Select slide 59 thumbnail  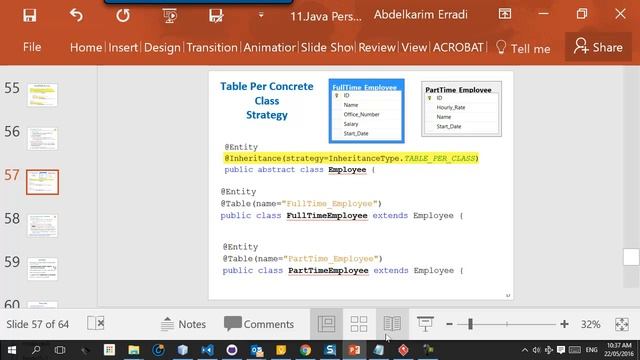(x=42, y=269)
